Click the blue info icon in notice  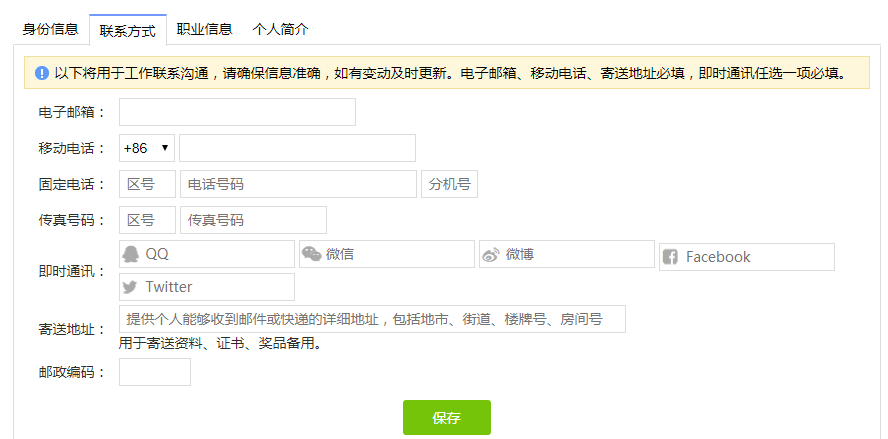tap(42, 73)
